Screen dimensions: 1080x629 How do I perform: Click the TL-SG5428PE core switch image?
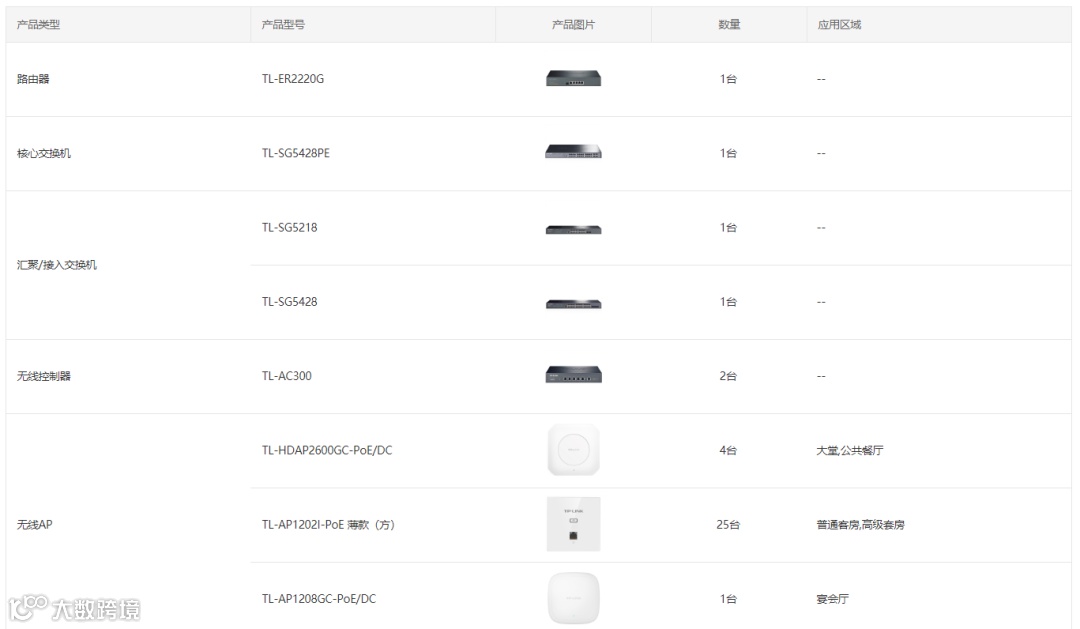(x=573, y=153)
